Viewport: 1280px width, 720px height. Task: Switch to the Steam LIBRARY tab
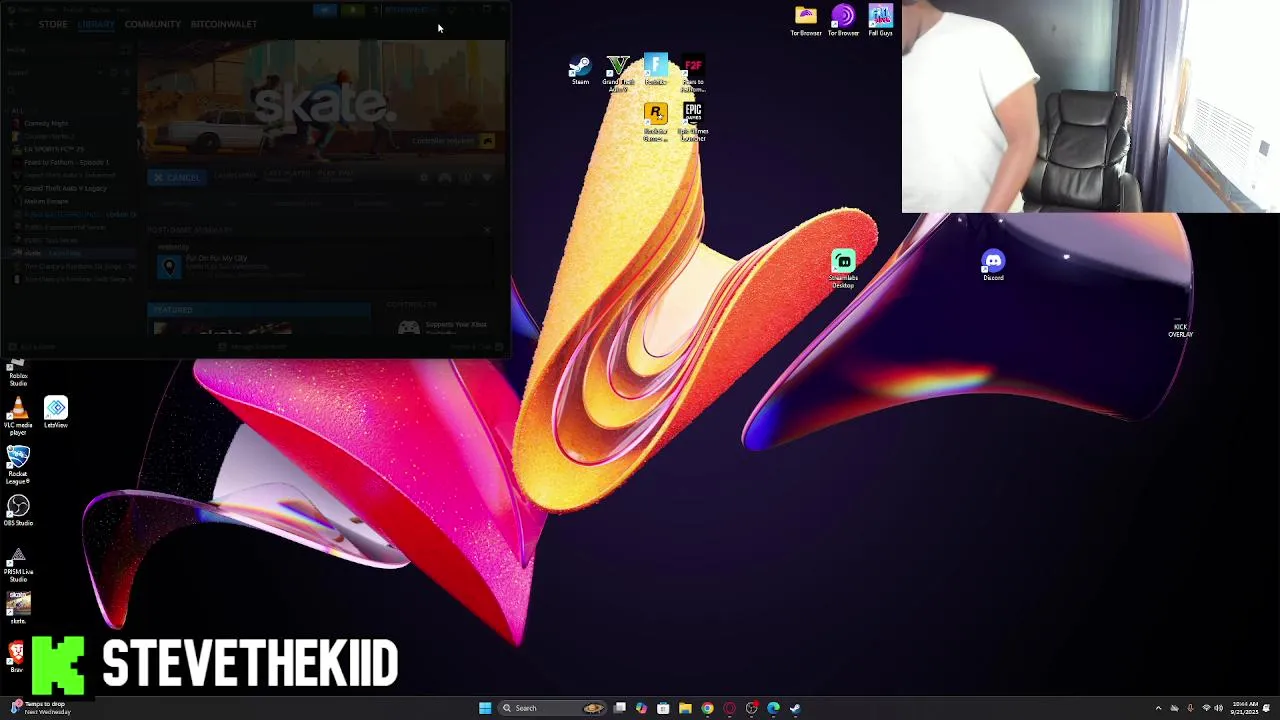(x=96, y=24)
